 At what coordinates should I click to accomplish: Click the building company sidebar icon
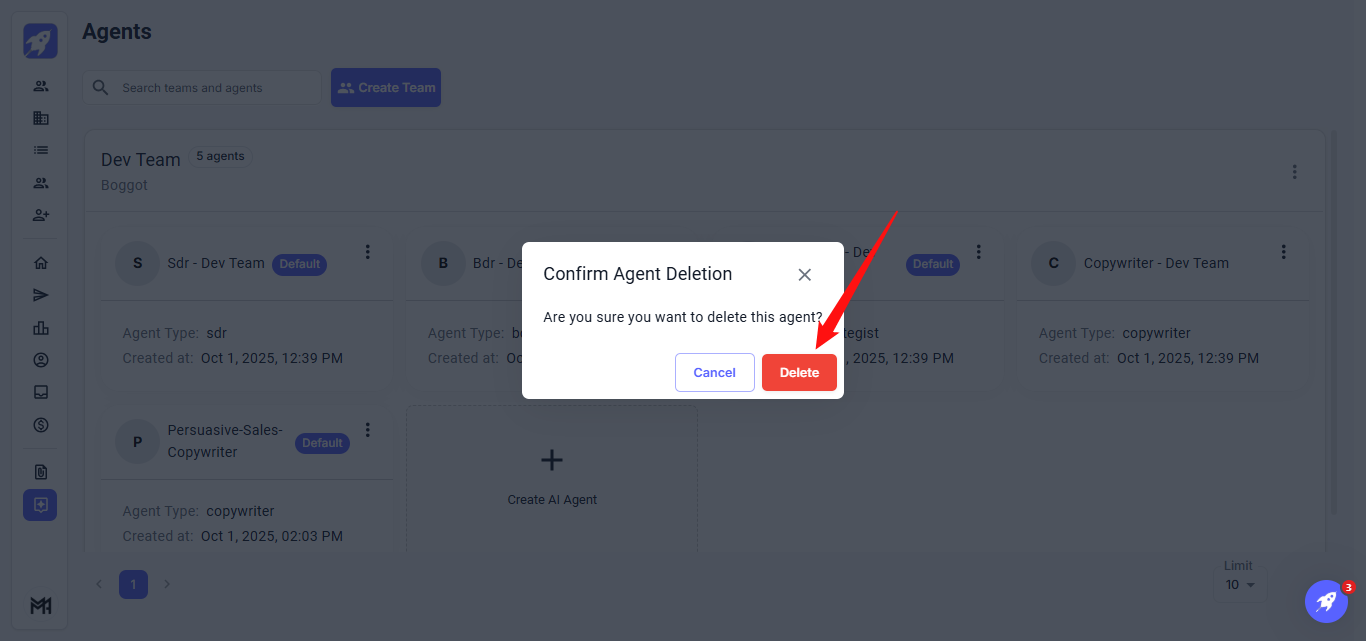pos(41,118)
